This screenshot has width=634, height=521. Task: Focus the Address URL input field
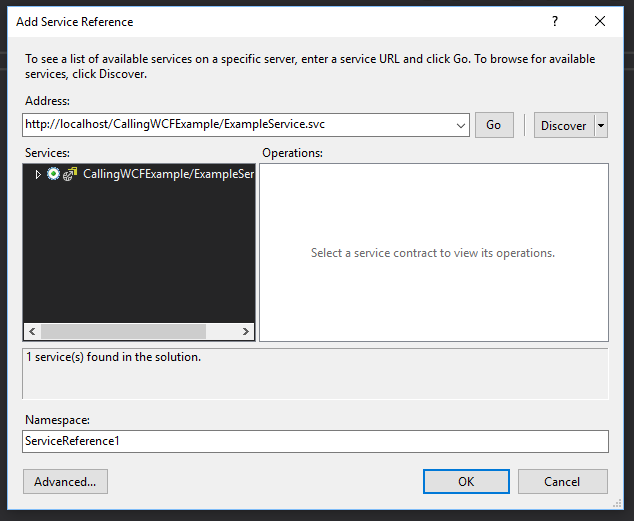pyautogui.click(x=239, y=125)
